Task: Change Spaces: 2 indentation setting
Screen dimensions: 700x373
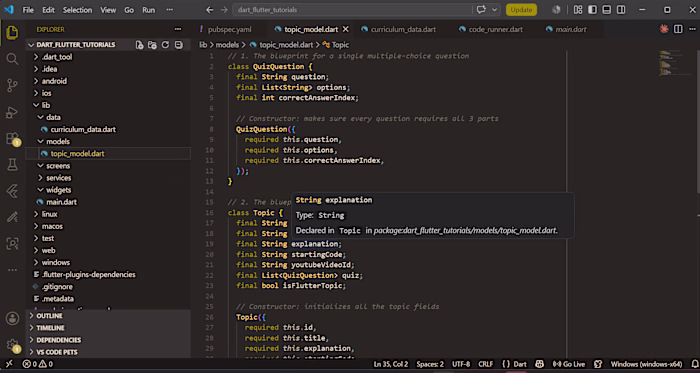Action: (x=430, y=364)
